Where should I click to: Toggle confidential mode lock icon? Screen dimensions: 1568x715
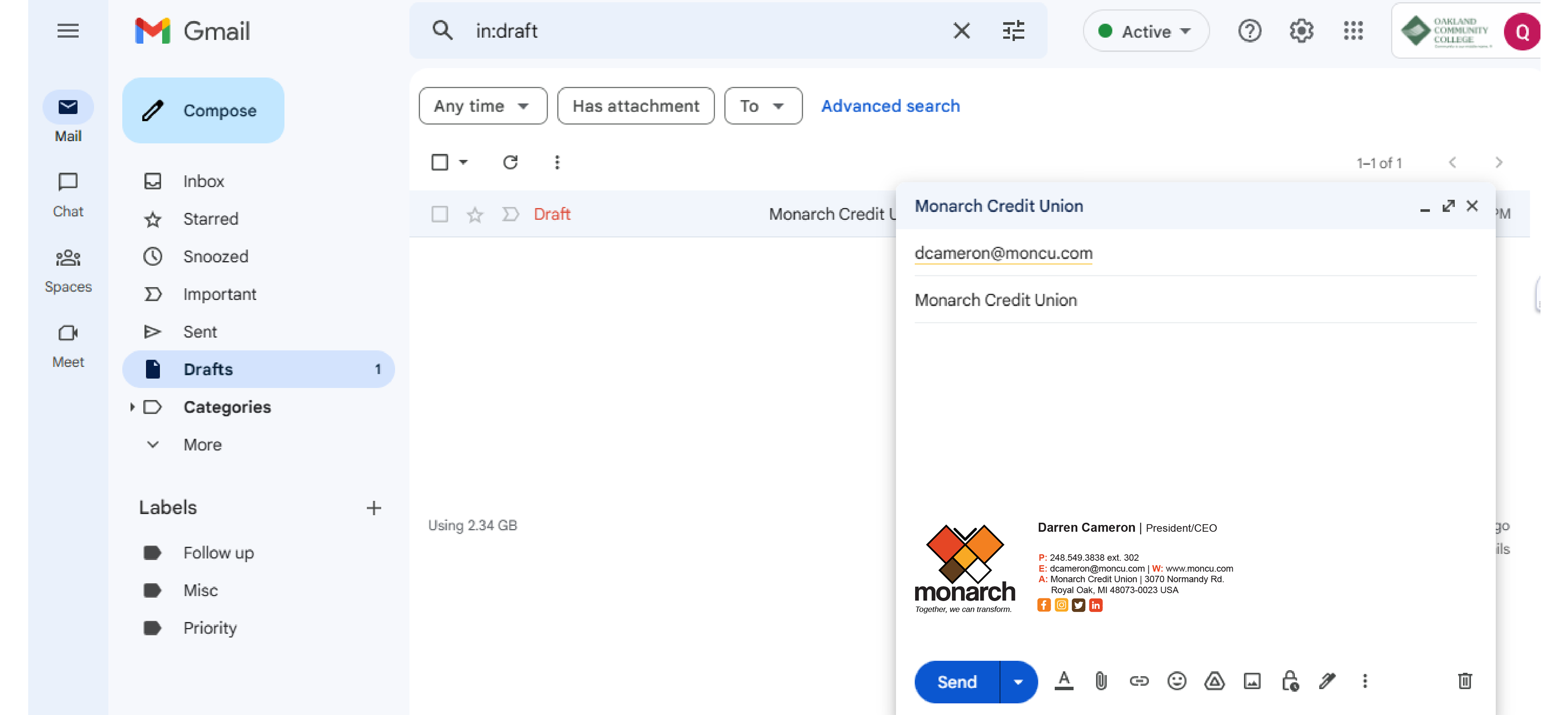1290,681
